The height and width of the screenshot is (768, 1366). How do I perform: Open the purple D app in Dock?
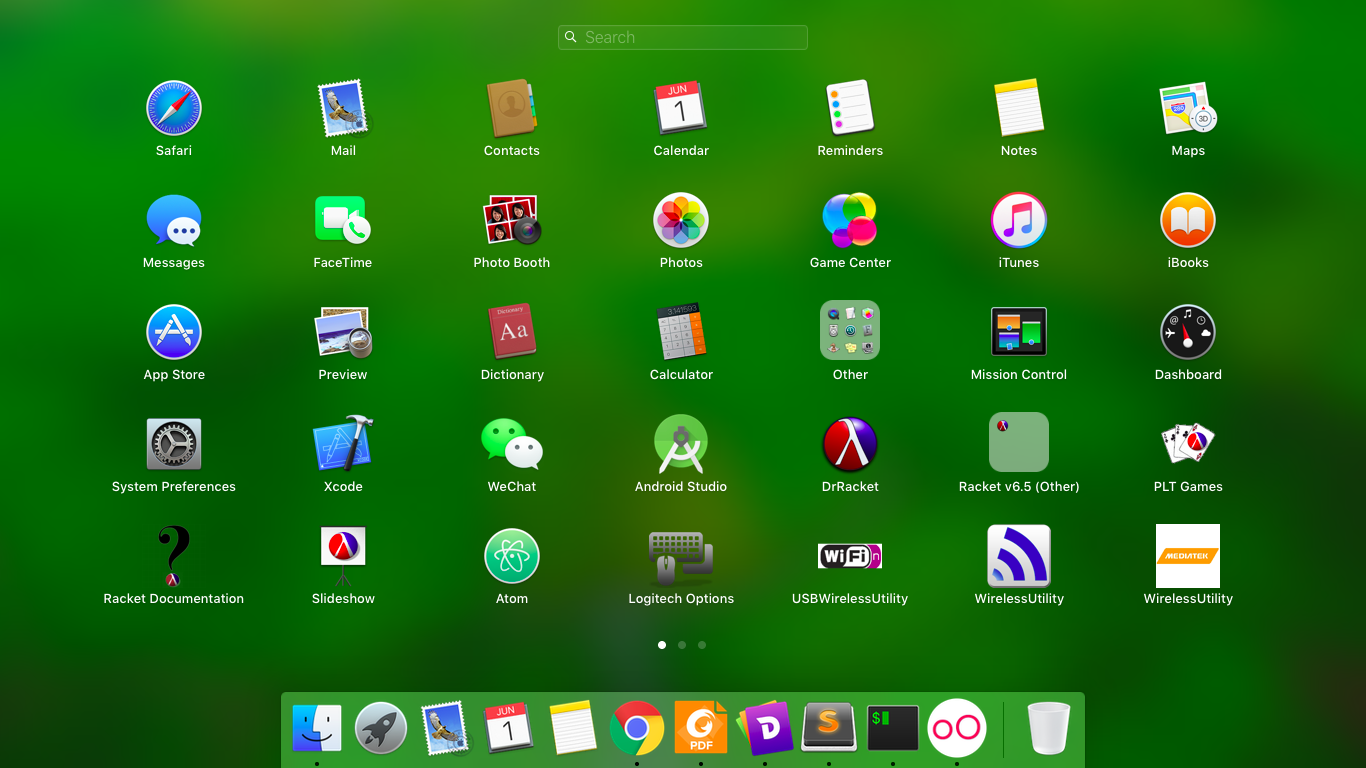[x=765, y=728]
